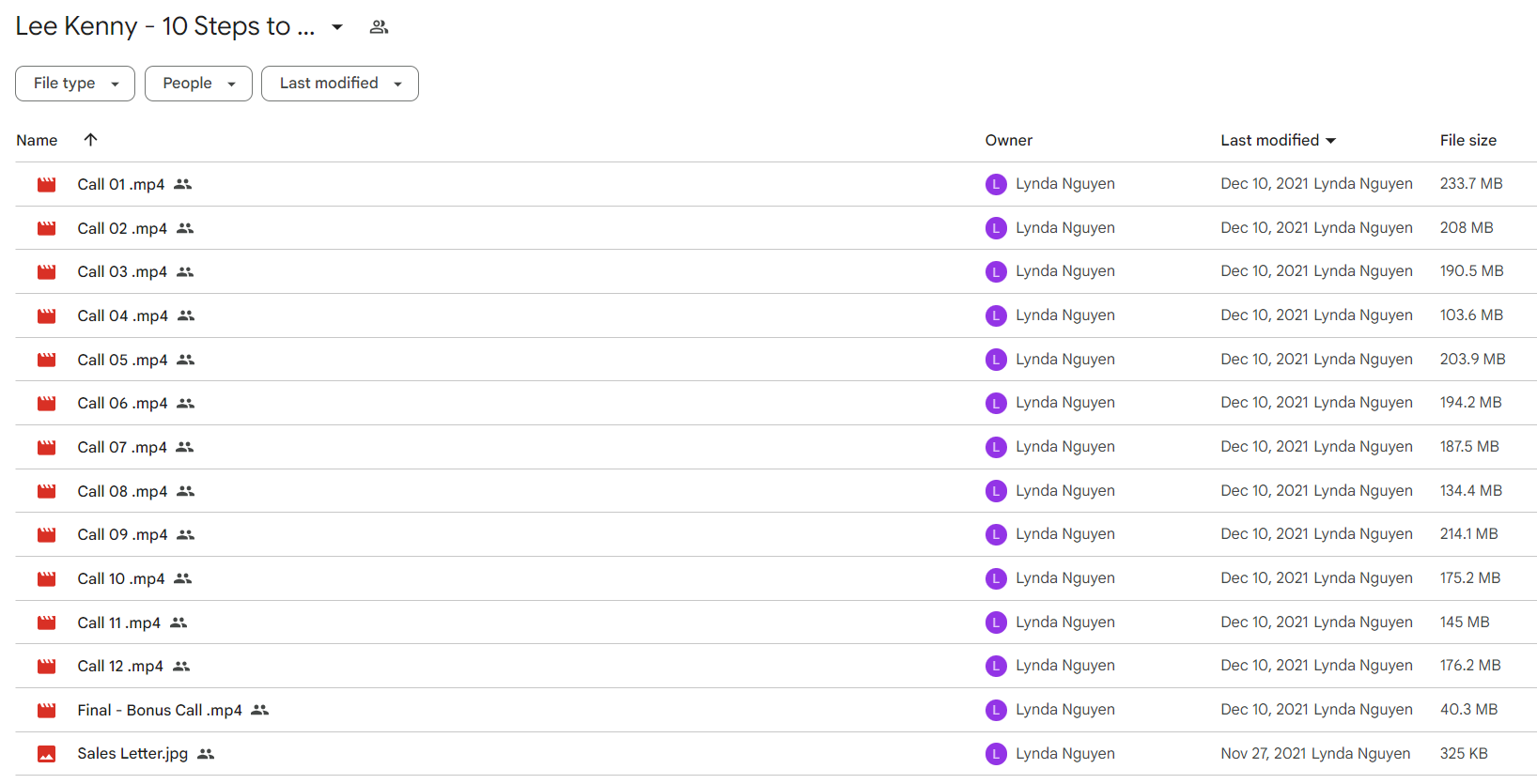The image size is (1537, 784).
Task: Click the video file icon for Call 12 .mp4
Action: coord(46,667)
